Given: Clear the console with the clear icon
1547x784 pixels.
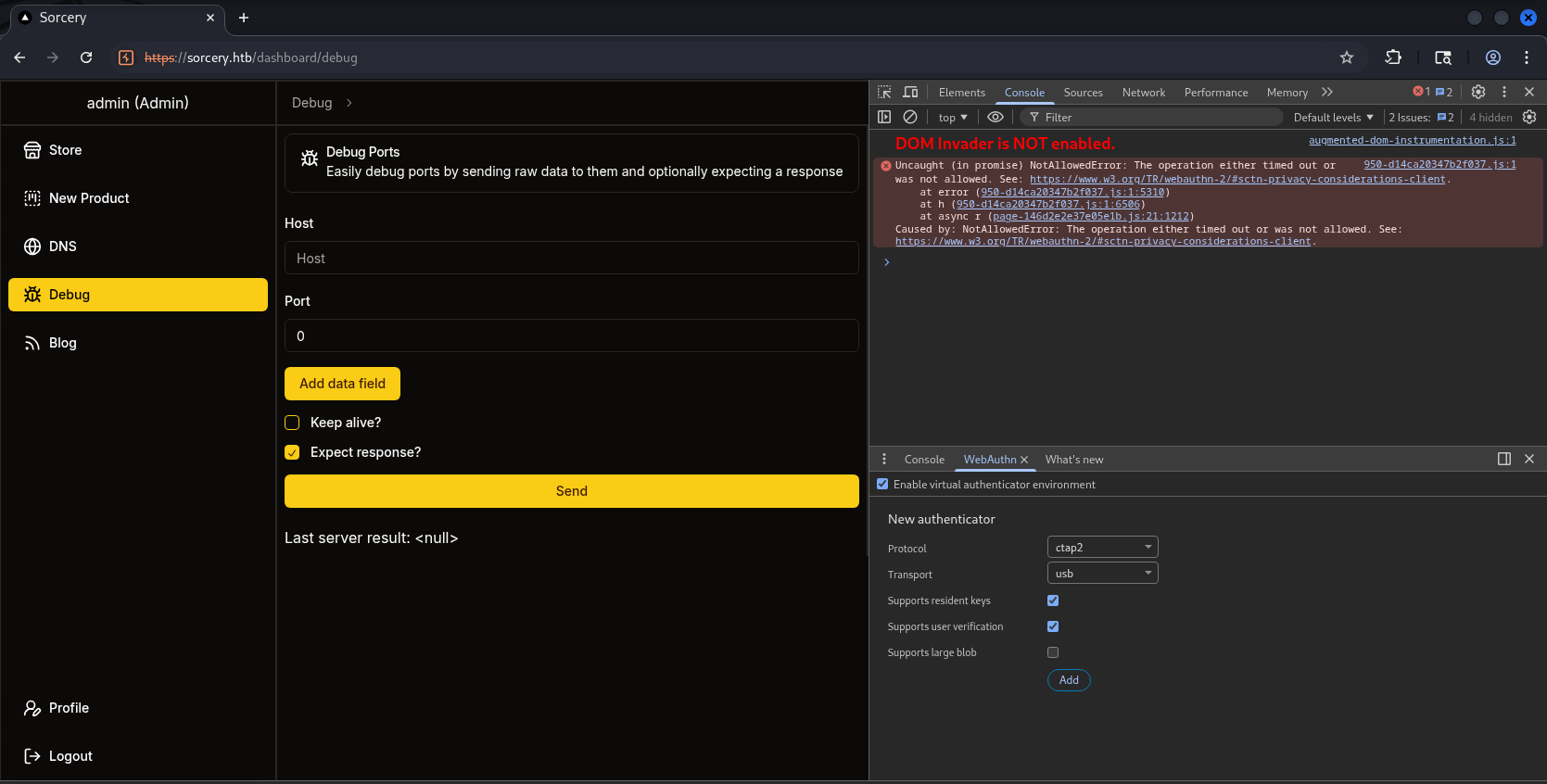Looking at the screenshot, I should [910, 117].
